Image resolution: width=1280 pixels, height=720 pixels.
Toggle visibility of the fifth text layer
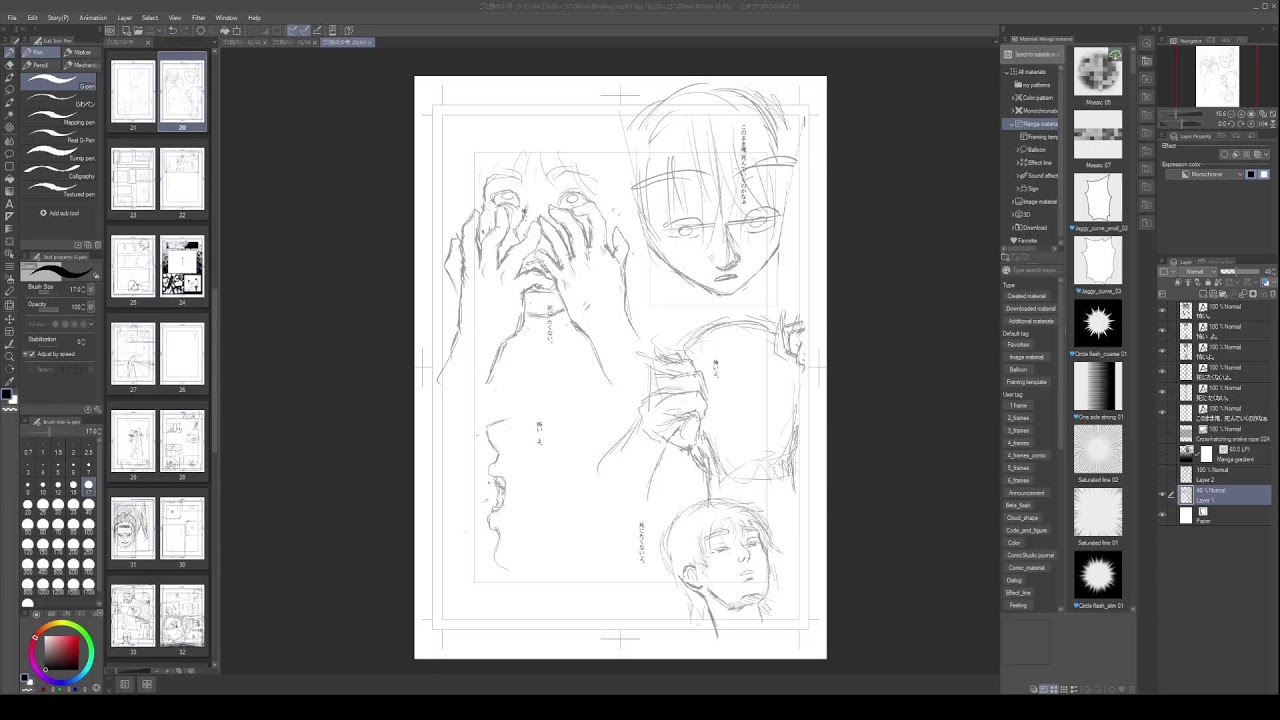[x=1162, y=392]
